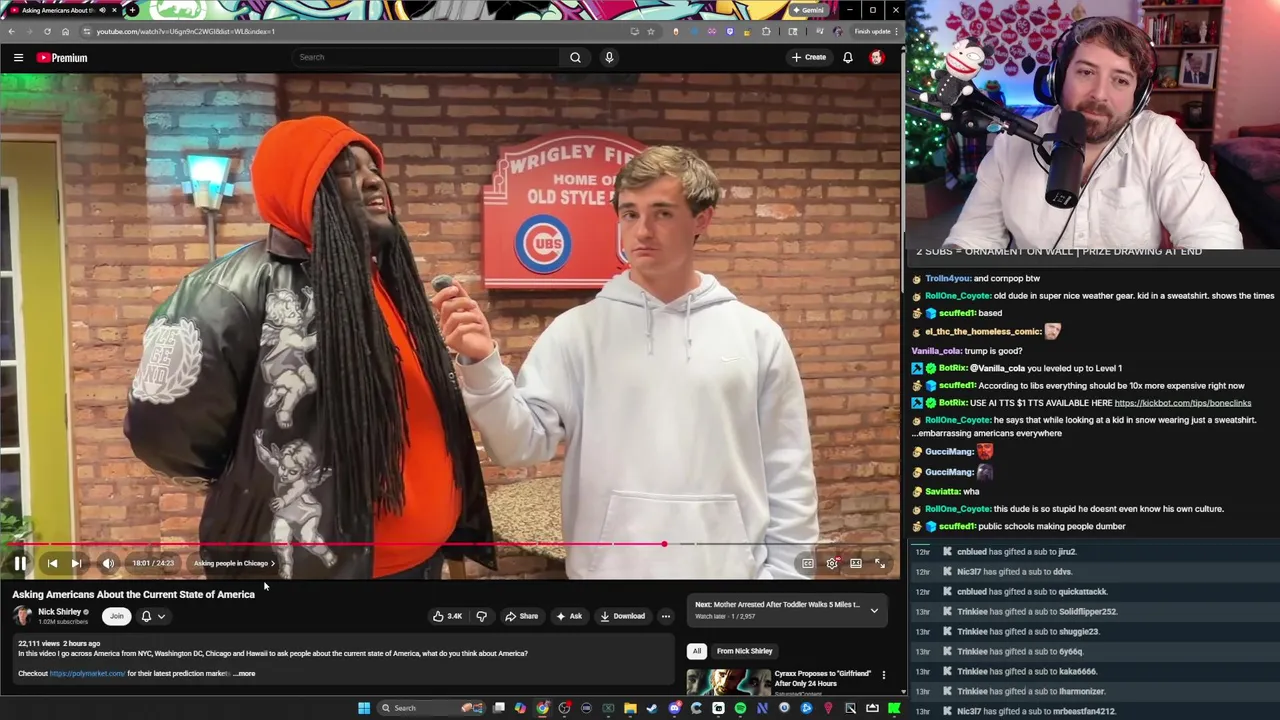This screenshot has height=720, width=1280.
Task: Switch to theater mode view
Action: point(856,563)
